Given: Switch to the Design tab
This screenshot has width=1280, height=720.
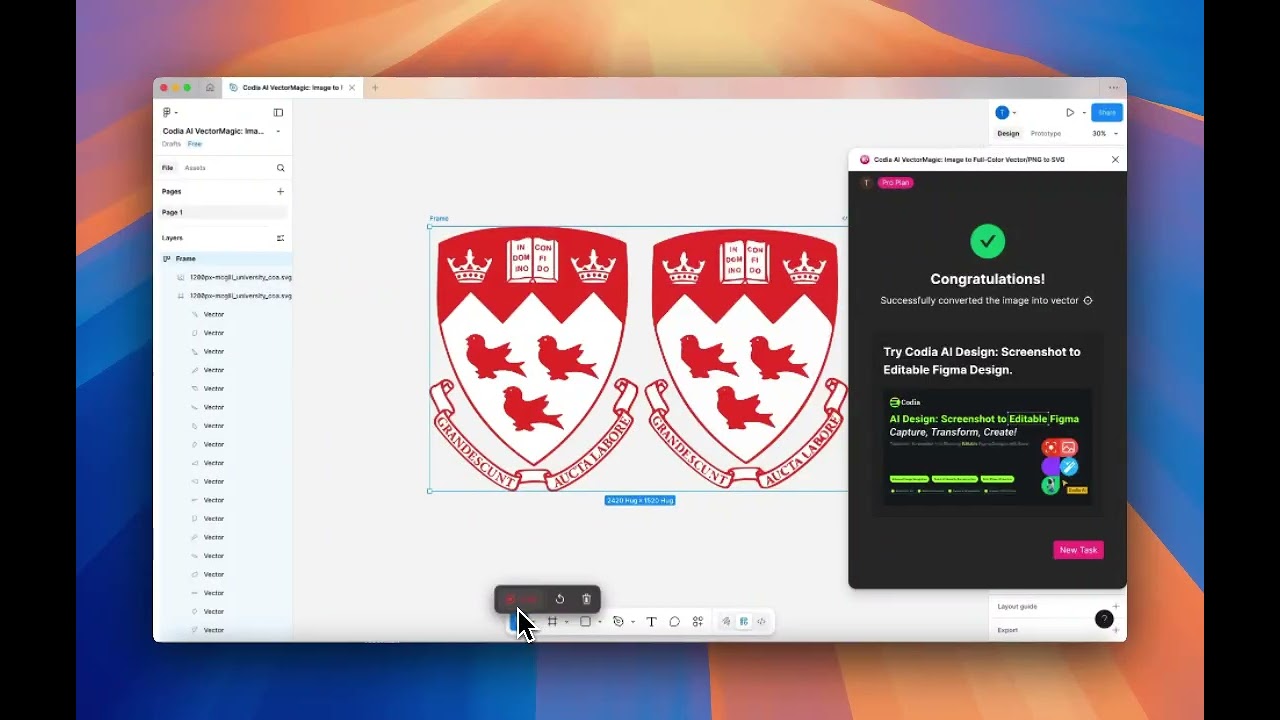Looking at the screenshot, I should click(1008, 134).
